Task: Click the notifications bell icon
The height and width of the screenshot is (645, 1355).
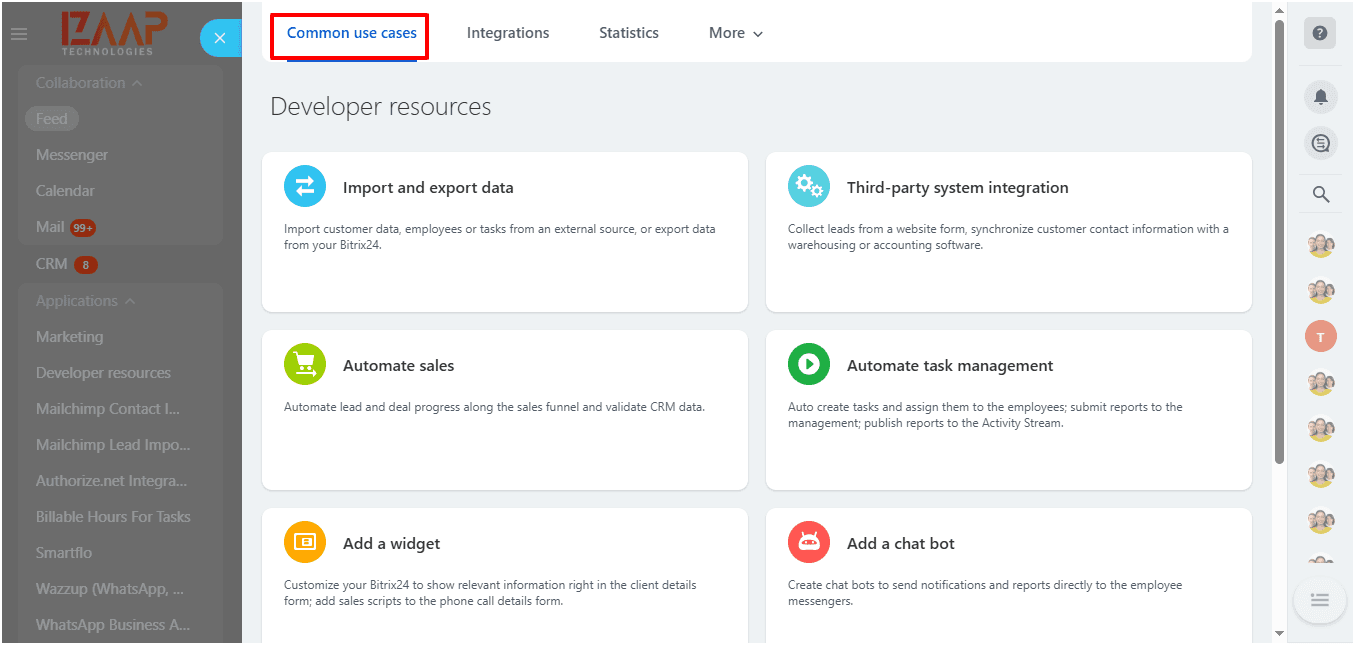Action: click(x=1320, y=96)
